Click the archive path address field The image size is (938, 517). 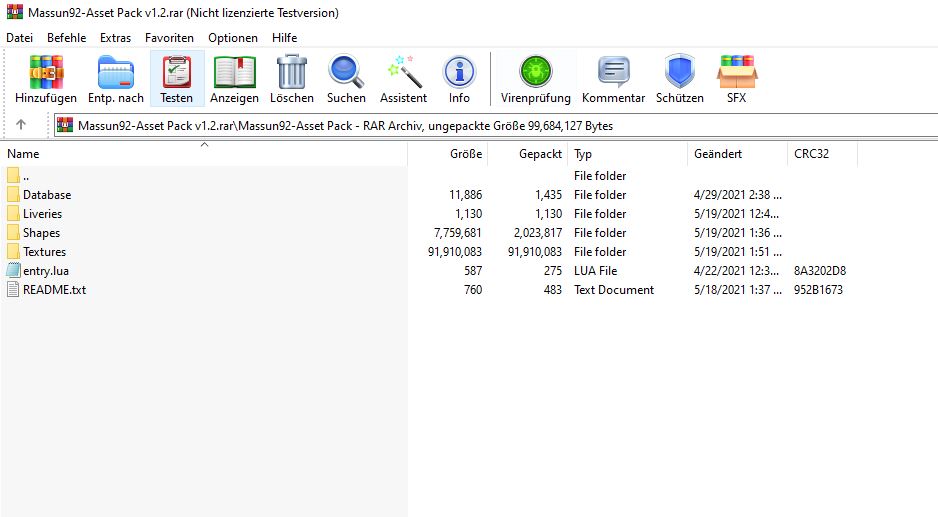[495, 126]
